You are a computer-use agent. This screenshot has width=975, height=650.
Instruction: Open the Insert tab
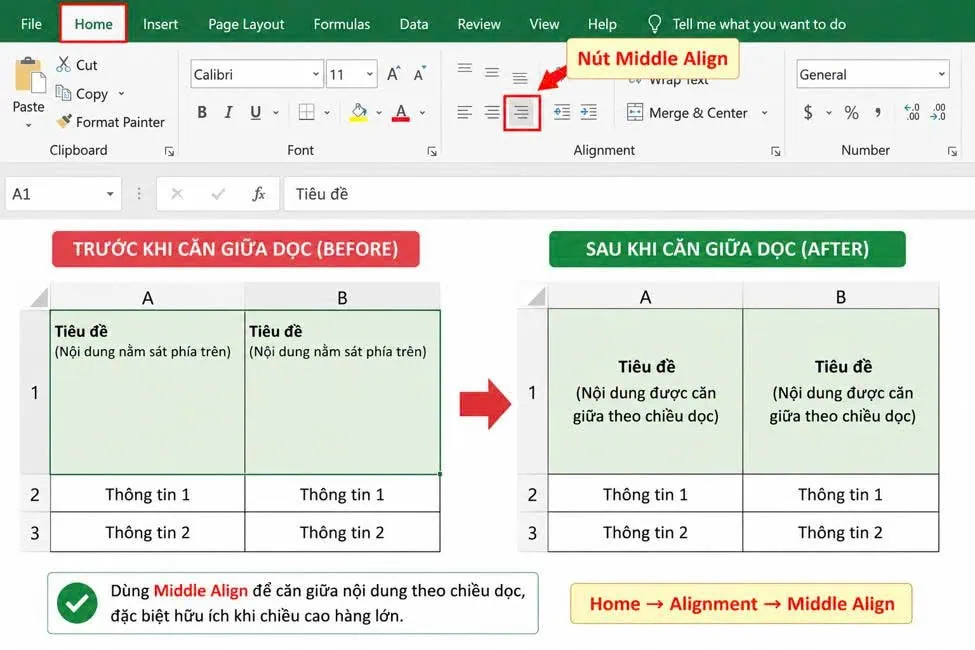[x=160, y=24]
